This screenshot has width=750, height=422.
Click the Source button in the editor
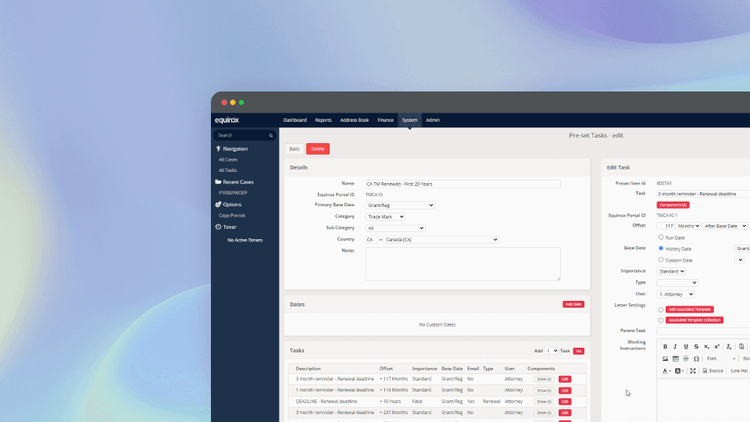[x=713, y=371]
